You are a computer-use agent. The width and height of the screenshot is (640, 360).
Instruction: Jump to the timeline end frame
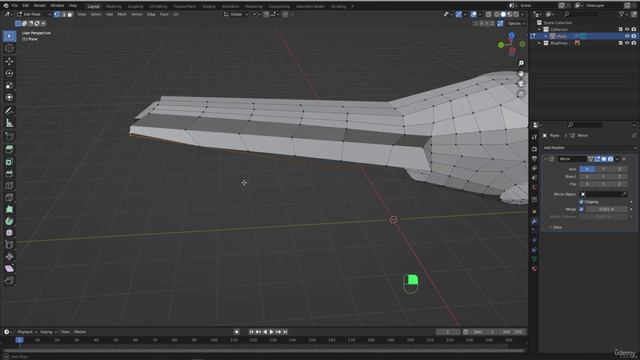tap(285, 332)
